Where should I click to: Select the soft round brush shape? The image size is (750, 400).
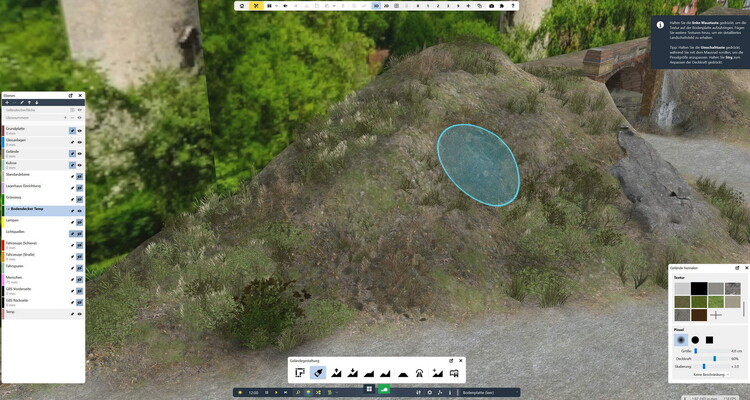pos(681,340)
